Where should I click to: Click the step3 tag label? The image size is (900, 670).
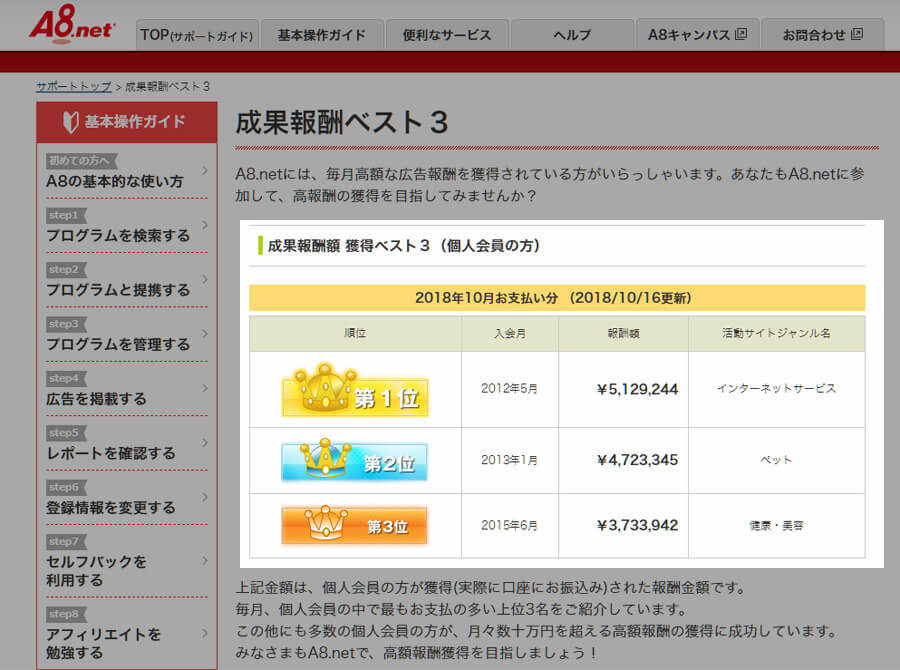coord(66,324)
